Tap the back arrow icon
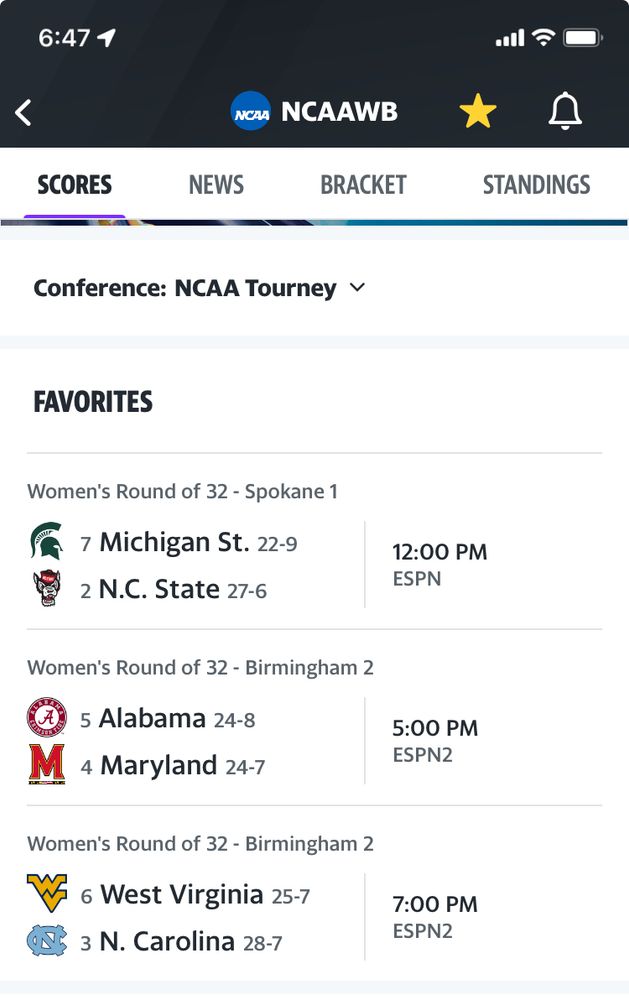This screenshot has height=1000, width=629. [x=24, y=112]
